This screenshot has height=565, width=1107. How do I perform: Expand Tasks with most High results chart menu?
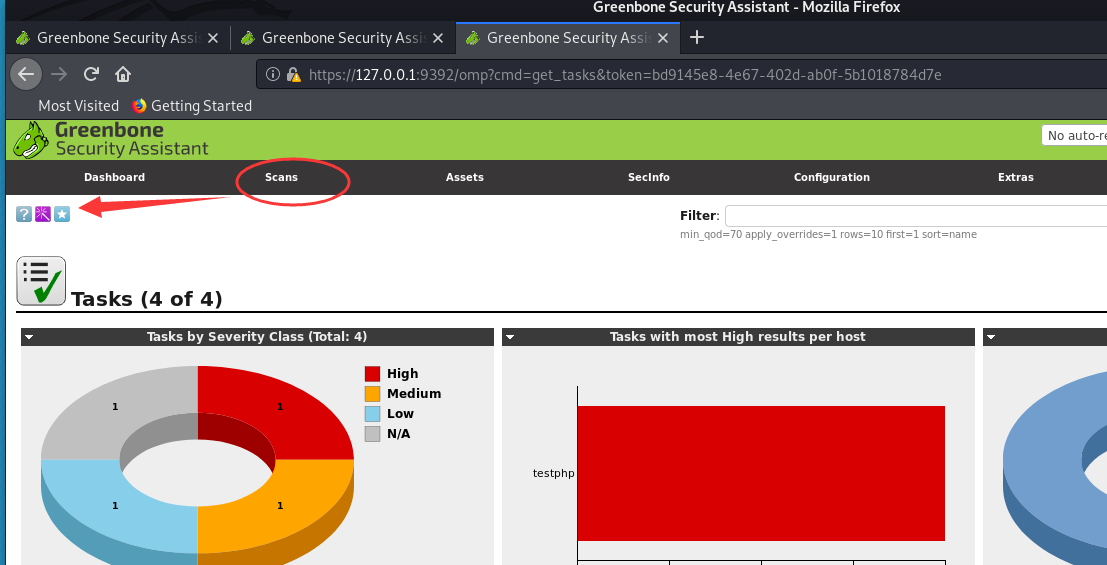[510, 338]
